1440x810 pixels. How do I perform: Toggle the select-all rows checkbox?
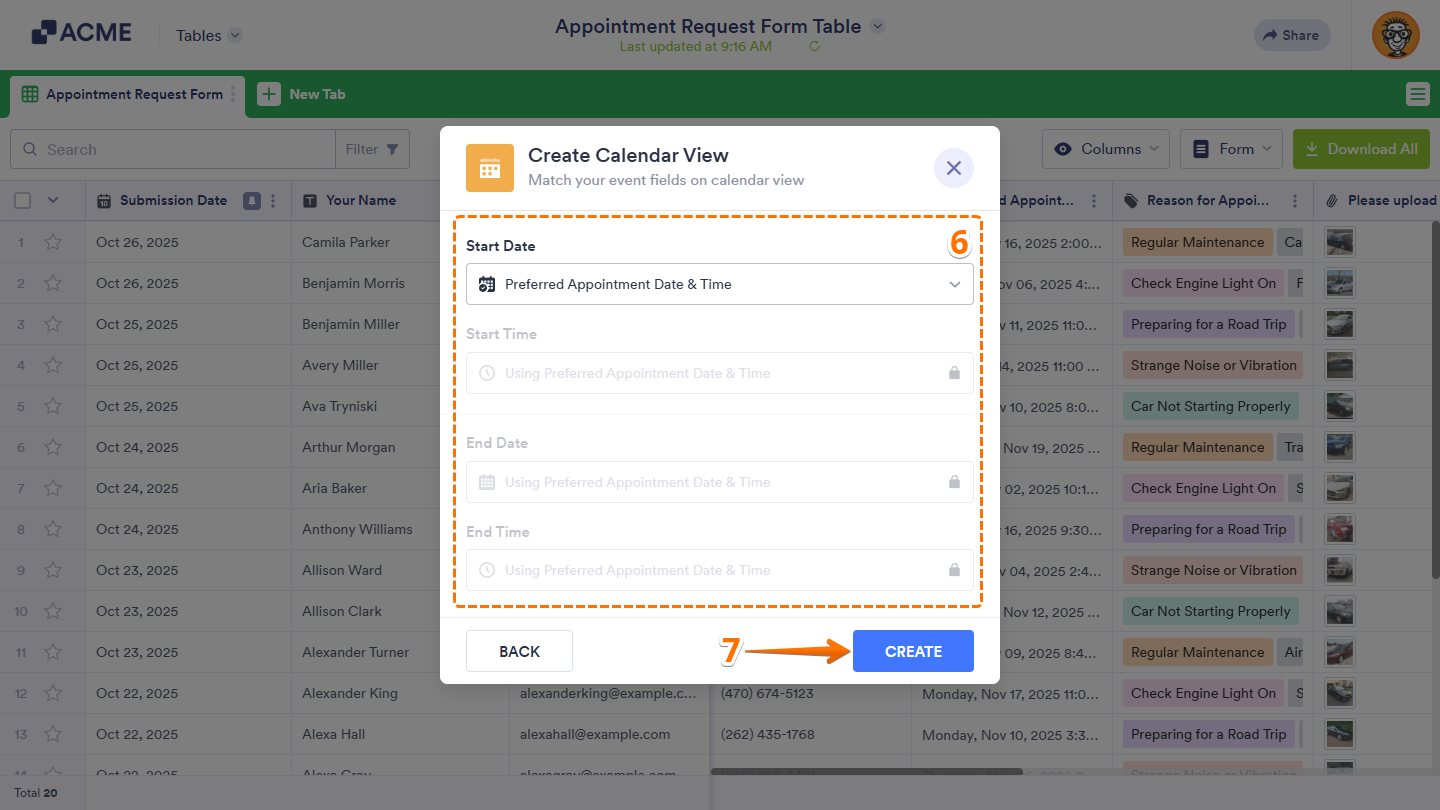coord(22,200)
